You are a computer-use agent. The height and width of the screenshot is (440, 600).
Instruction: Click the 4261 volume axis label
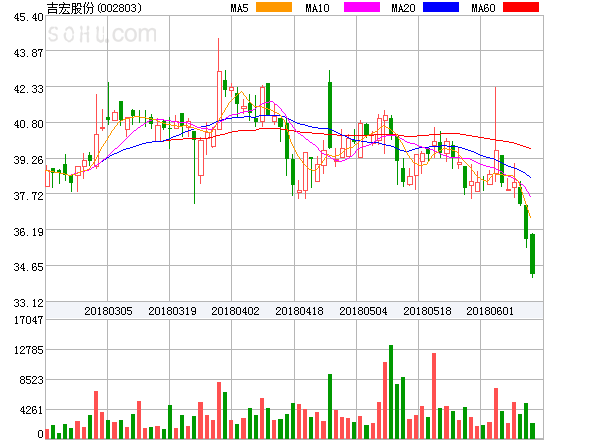click(x=31, y=410)
